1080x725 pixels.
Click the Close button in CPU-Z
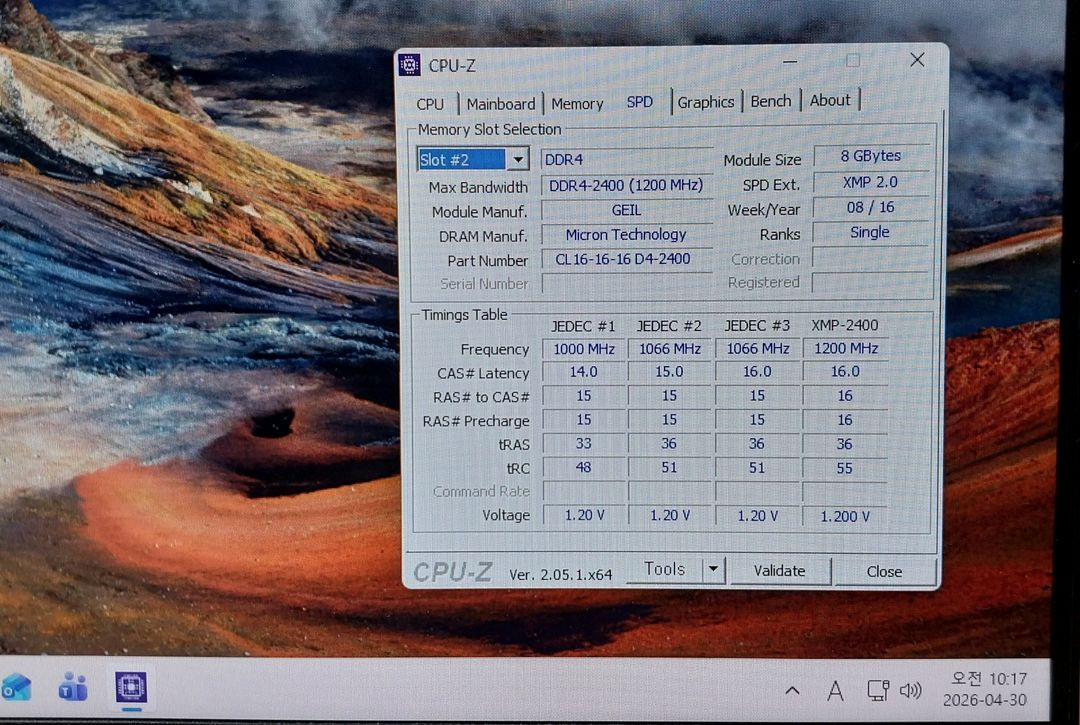884,571
